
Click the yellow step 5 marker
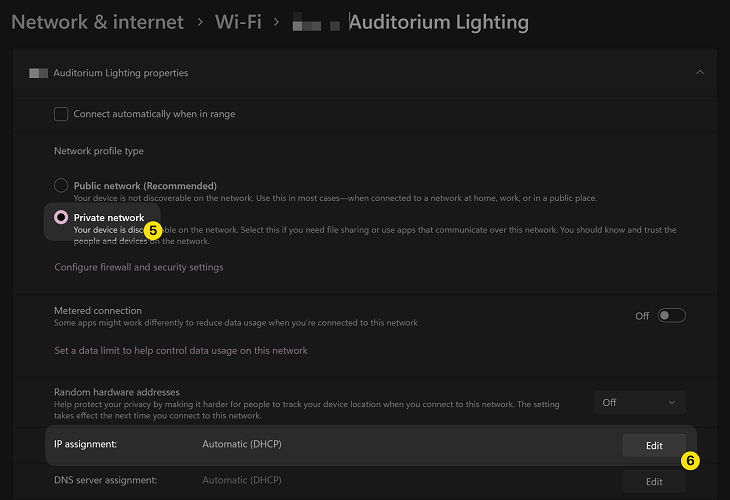point(152,229)
